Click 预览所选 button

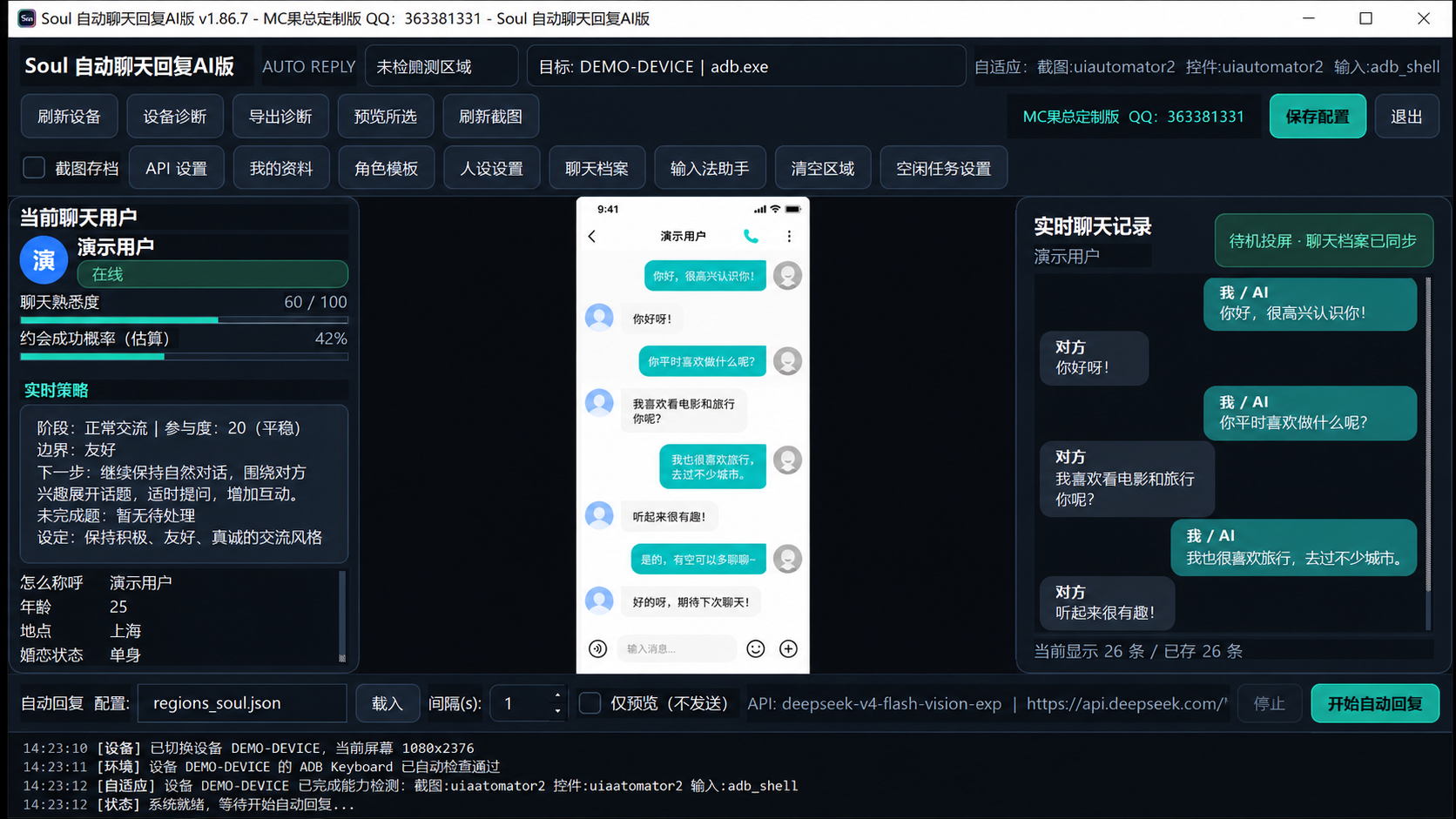tap(386, 116)
